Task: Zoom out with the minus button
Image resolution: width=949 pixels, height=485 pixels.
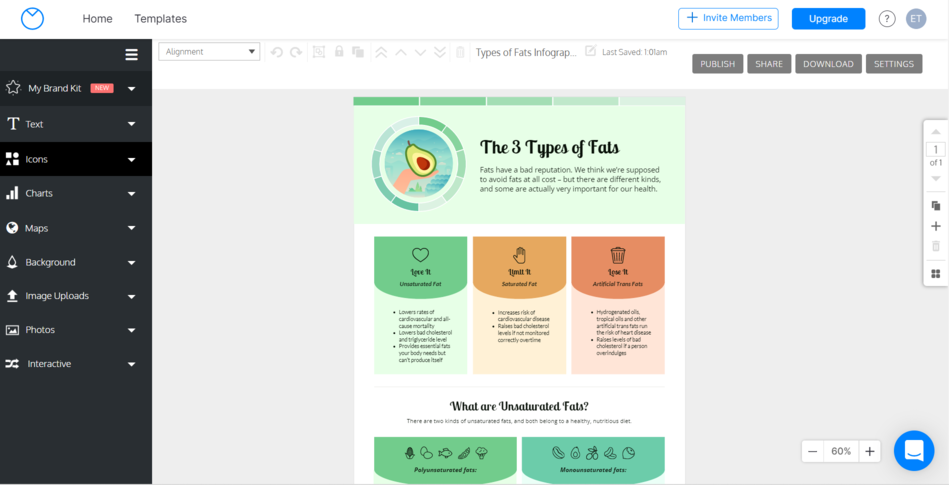Action: pos(813,451)
